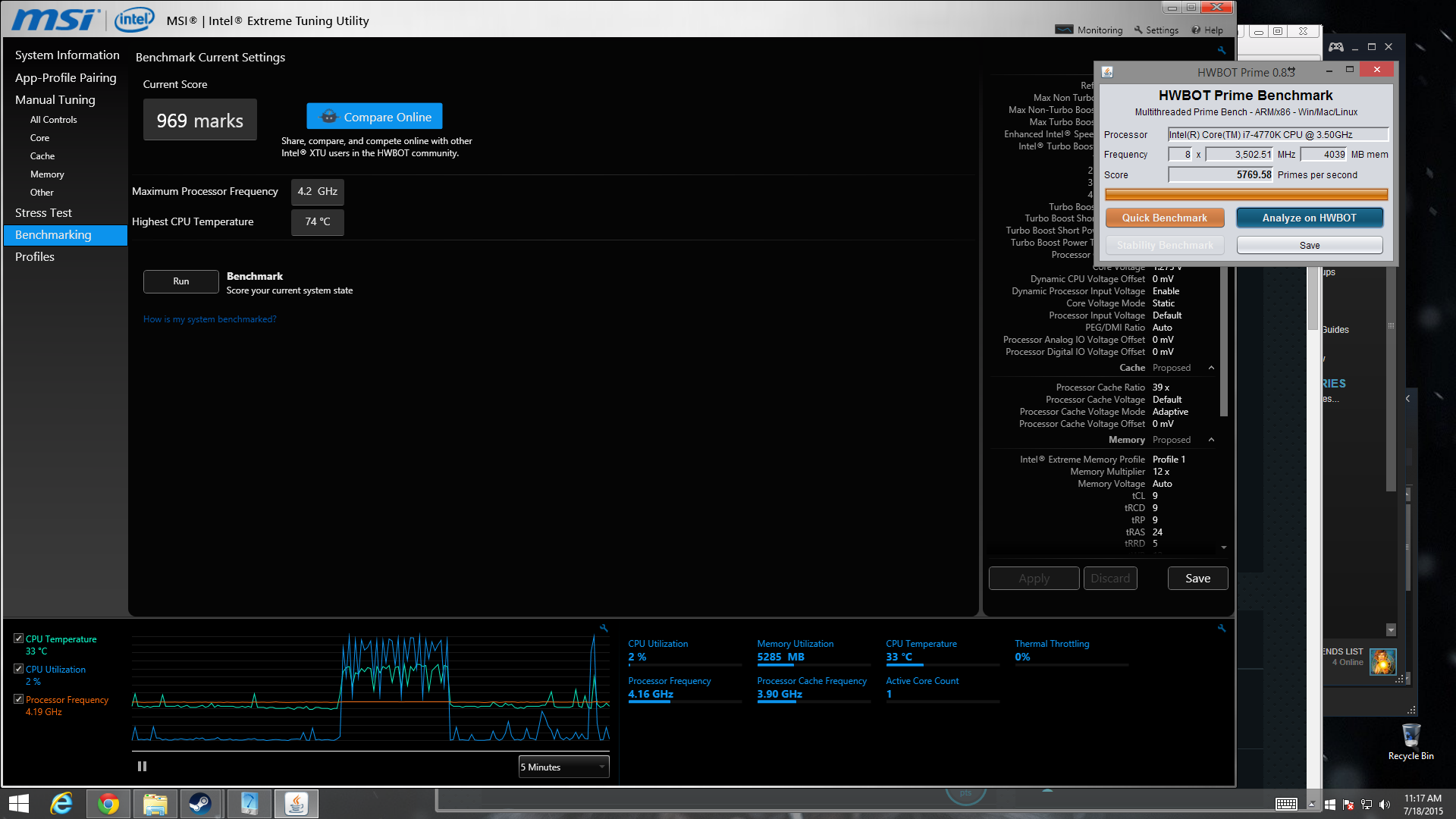
Task: Open the touch keyboard tray icon
Action: (1286, 805)
